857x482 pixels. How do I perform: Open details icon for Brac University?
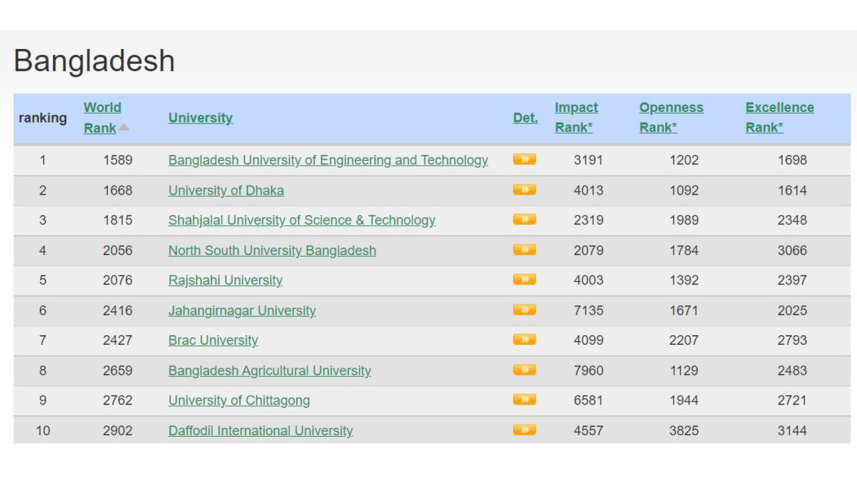click(524, 340)
